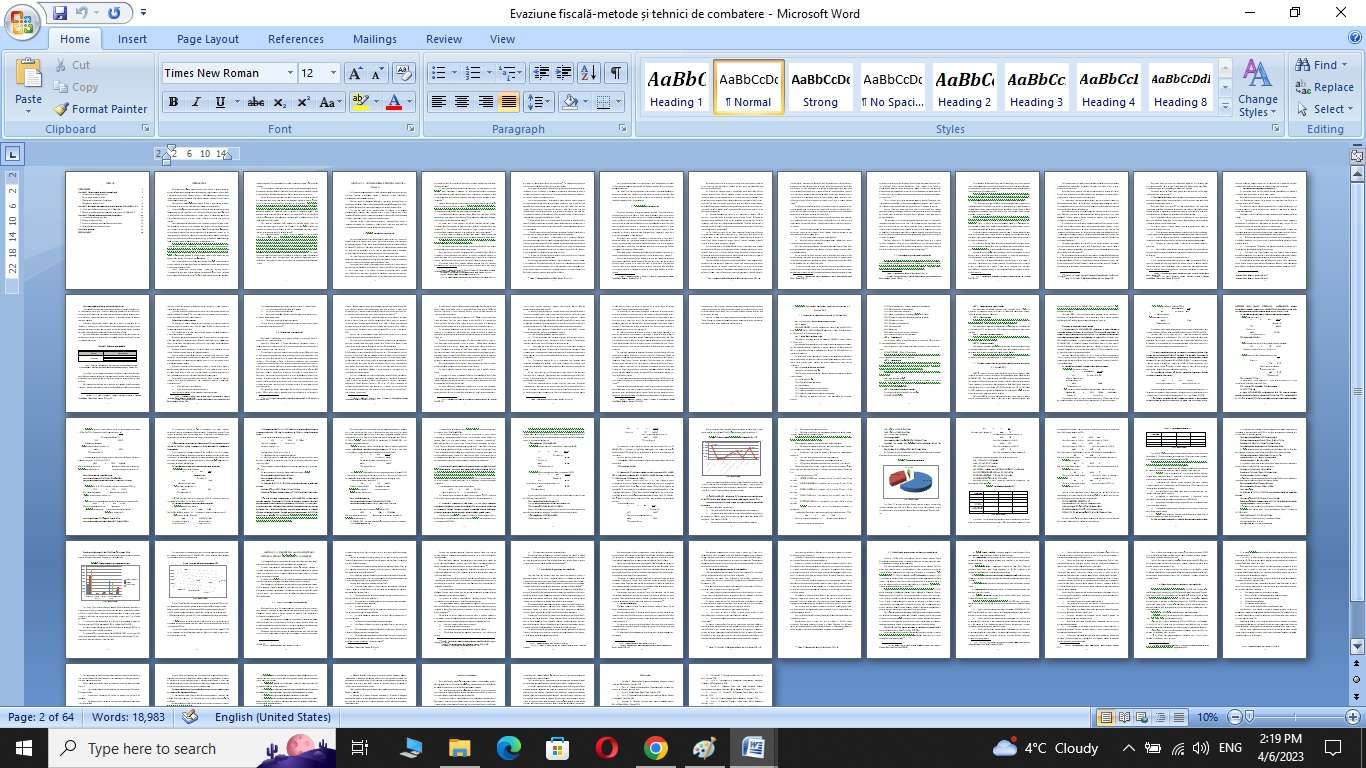This screenshot has width=1366, height=768.
Task: Switch to Review tab
Action: coord(444,39)
